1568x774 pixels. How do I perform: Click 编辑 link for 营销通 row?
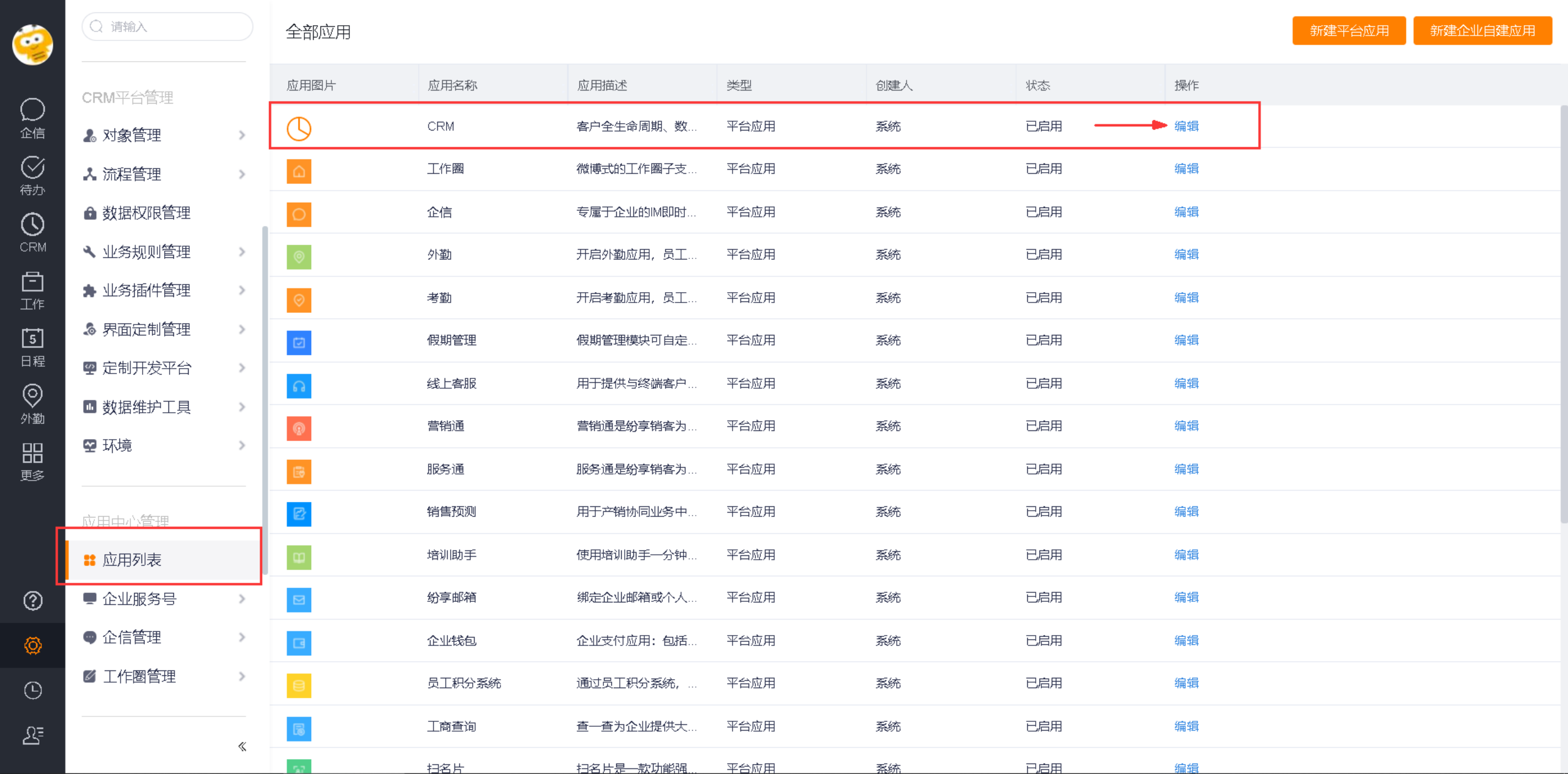click(x=1186, y=426)
